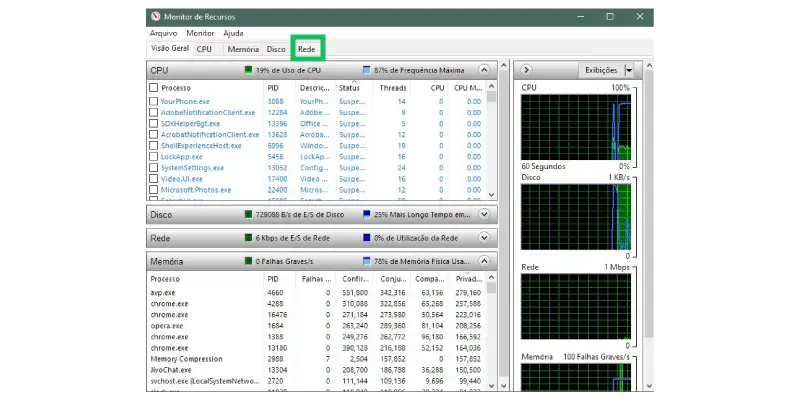The width and height of the screenshot is (800, 400).
Task: Tick the LockApp.exe checkbox
Action: coord(153,157)
